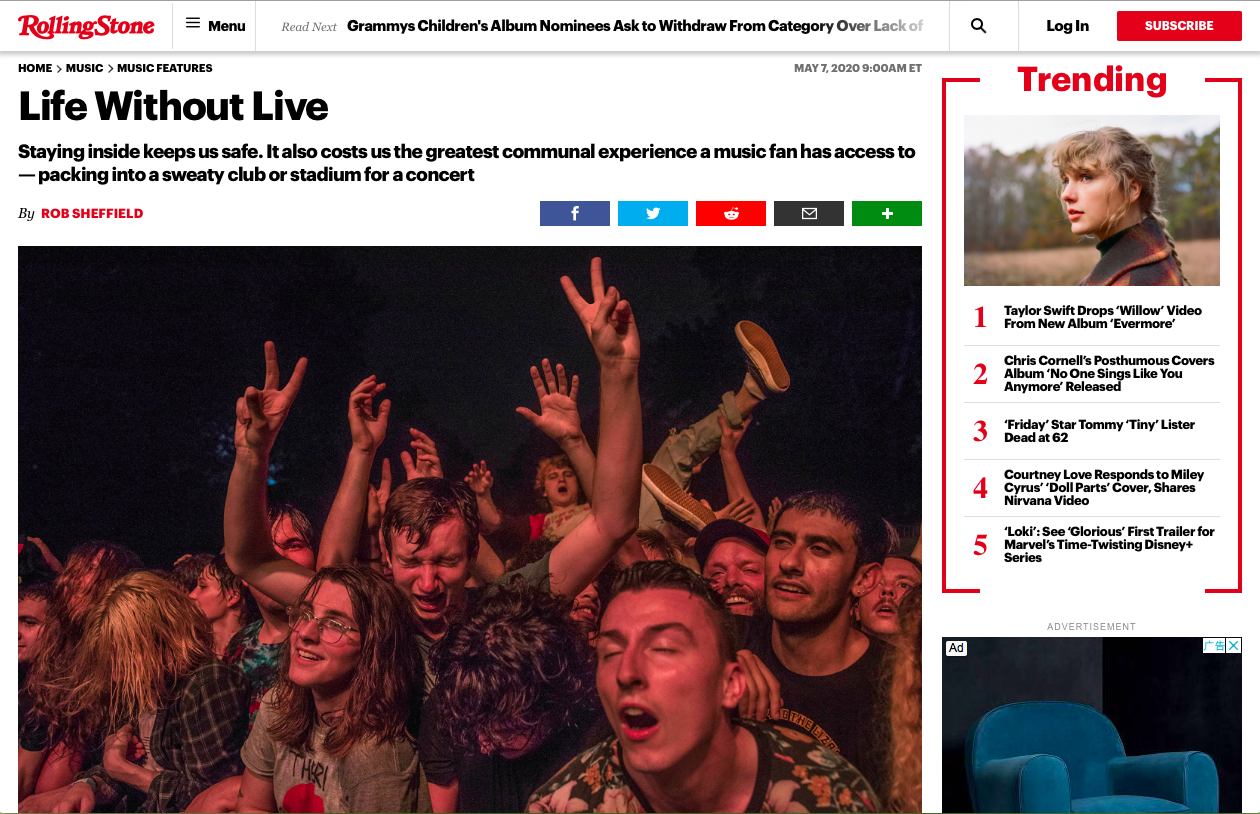Open Taylor Swift 'Willow' video story
Viewport: 1260px width, 814px height.
[x=1103, y=317]
